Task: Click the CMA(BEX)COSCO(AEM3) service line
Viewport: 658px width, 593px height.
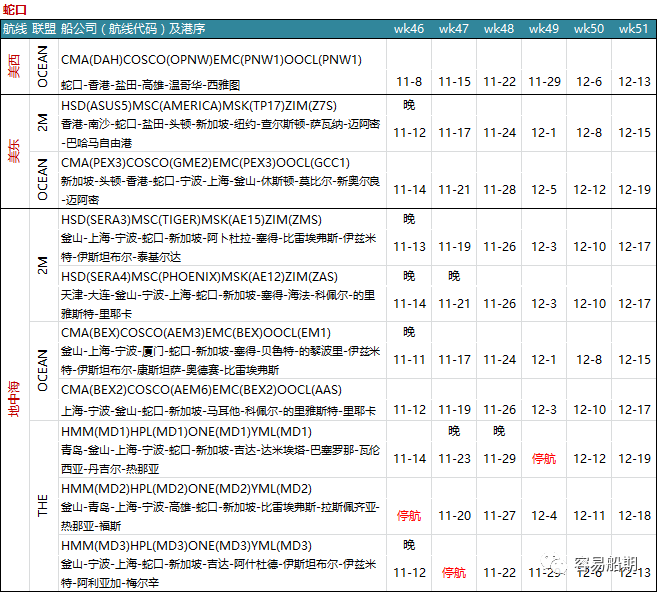Action: (196, 333)
